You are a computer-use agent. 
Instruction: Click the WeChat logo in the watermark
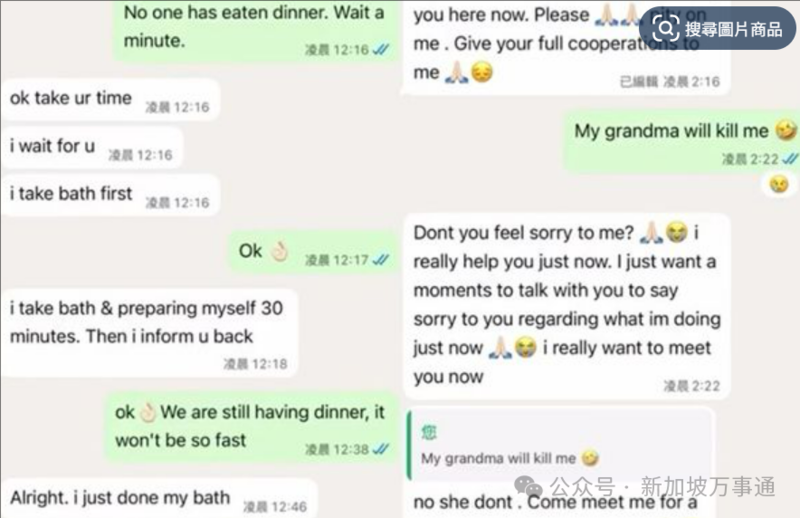pos(529,486)
